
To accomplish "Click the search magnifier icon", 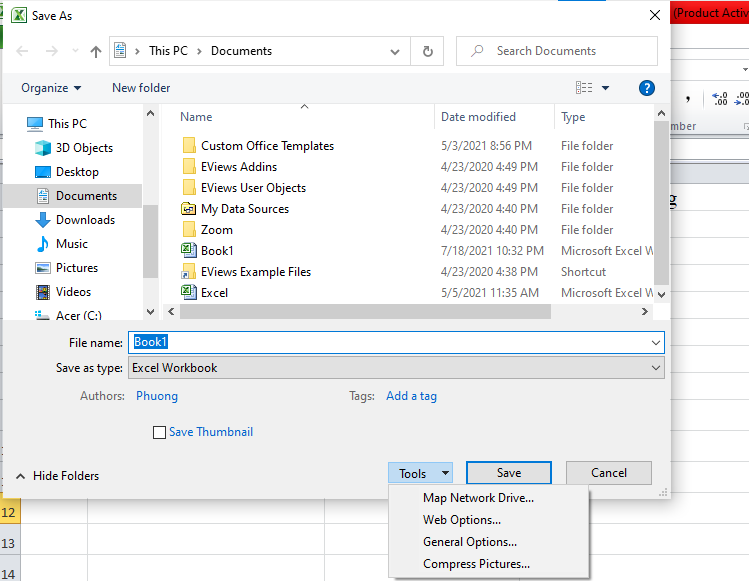I will [x=477, y=51].
